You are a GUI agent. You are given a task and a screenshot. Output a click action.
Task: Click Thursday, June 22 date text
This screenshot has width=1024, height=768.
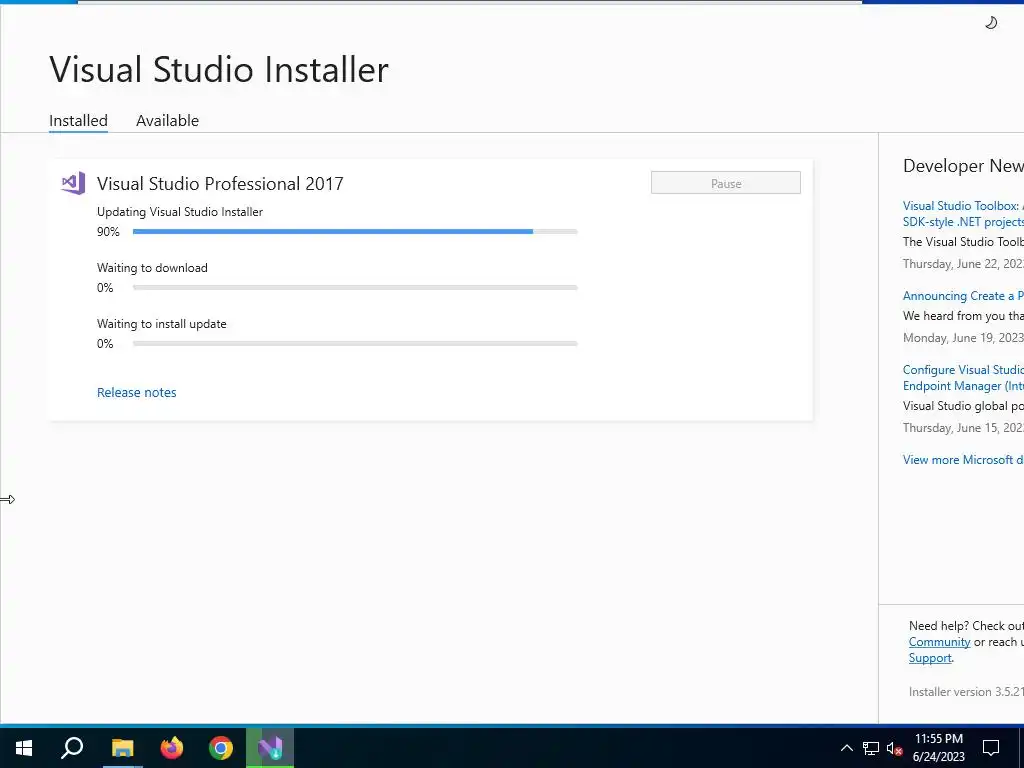(963, 264)
